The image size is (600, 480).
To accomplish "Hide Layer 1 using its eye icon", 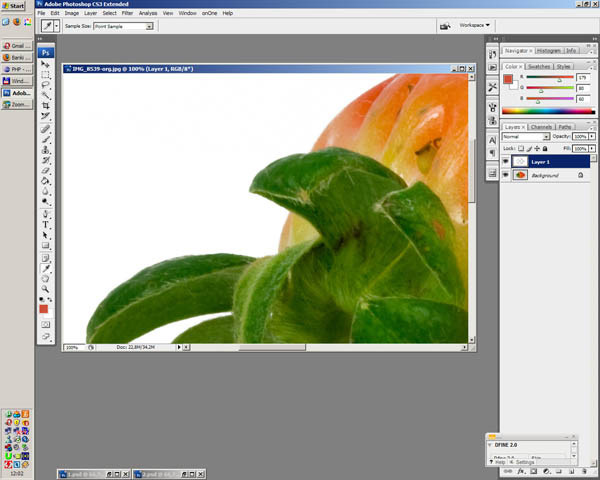I will (506, 161).
